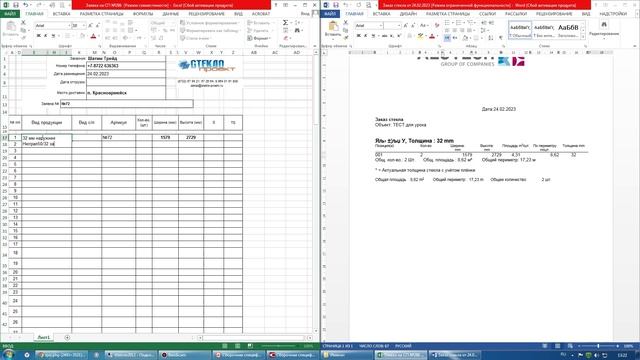
Task: Toggle Italic in Excel font group
Action: coord(45,36)
